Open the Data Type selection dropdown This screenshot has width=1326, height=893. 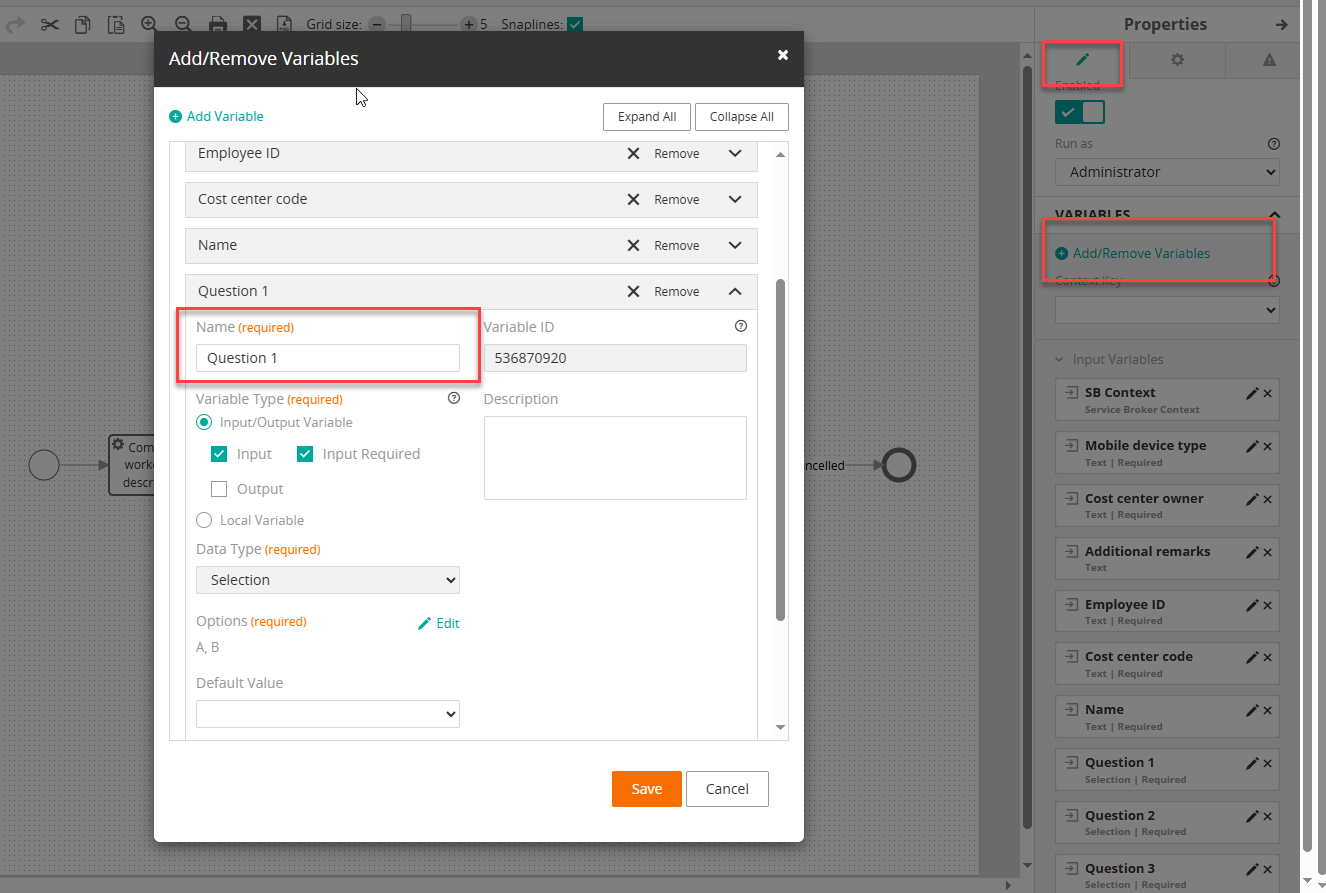coord(328,580)
